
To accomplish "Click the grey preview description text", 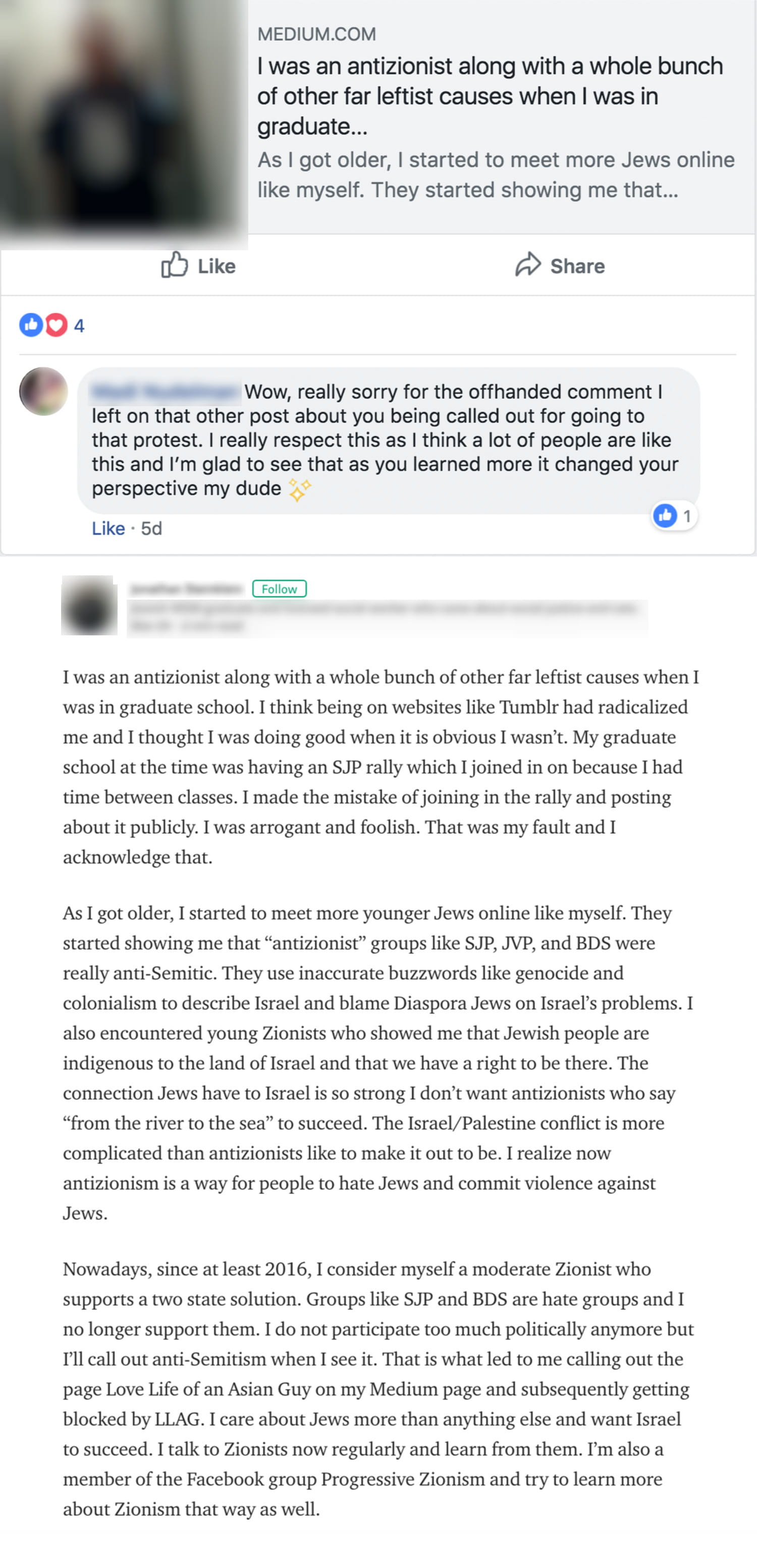I will pos(496,175).
